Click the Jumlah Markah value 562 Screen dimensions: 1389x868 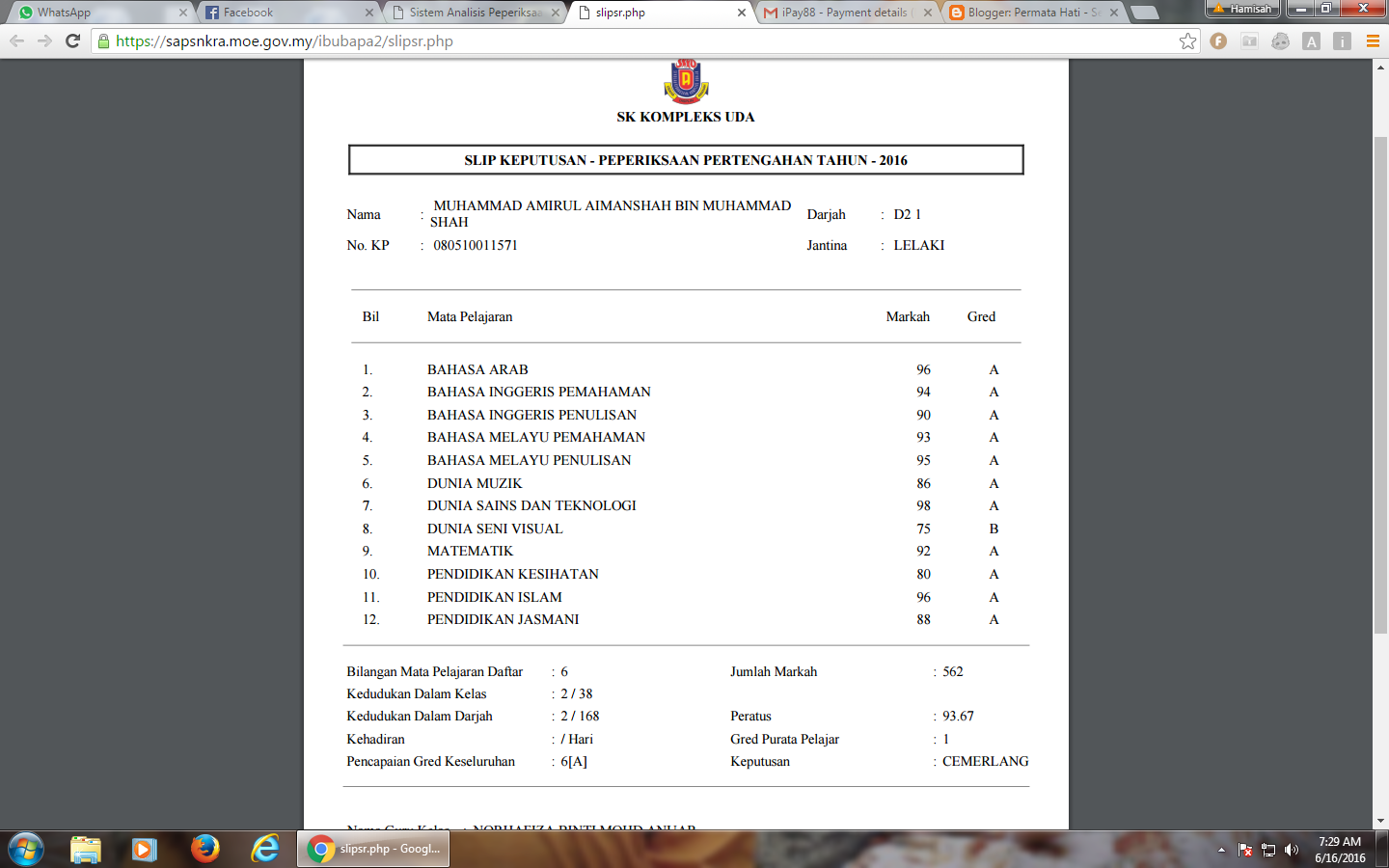(953, 671)
